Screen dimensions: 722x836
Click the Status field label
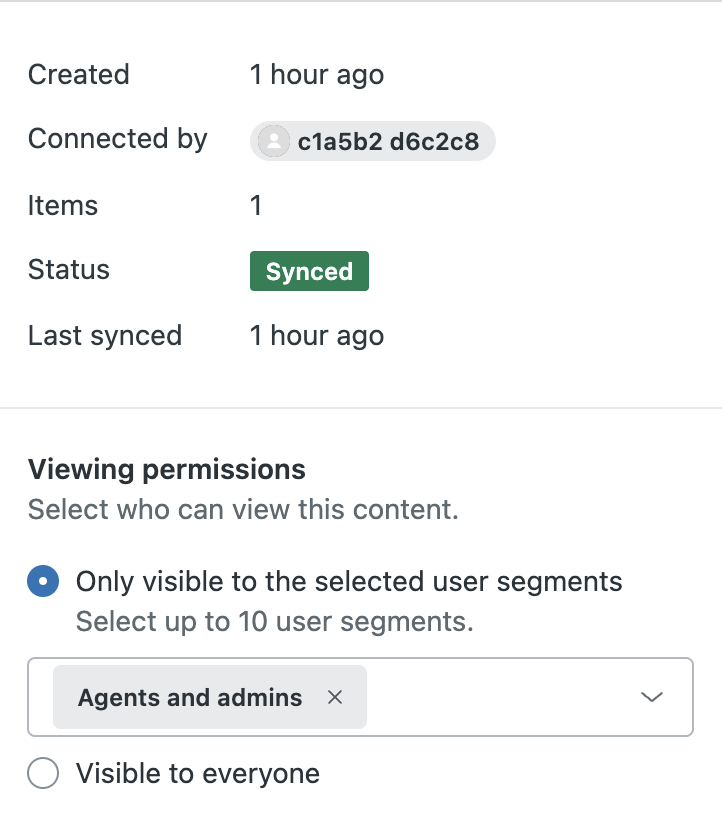coord(69,270)
